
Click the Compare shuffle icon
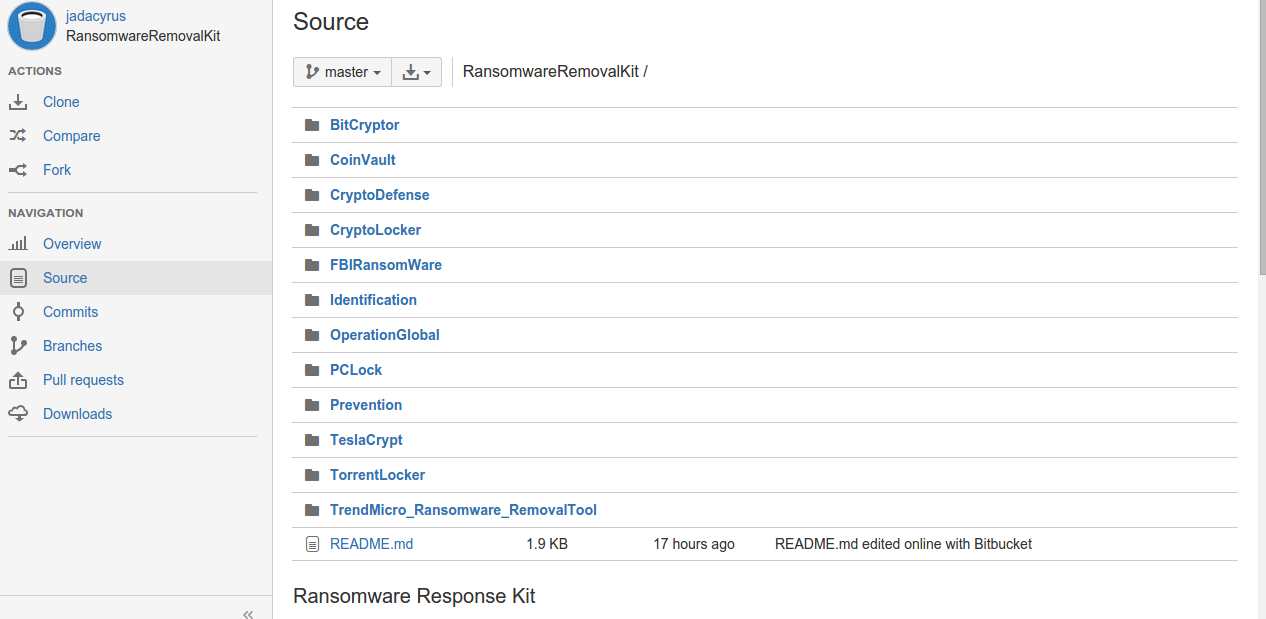pos(18,136)
